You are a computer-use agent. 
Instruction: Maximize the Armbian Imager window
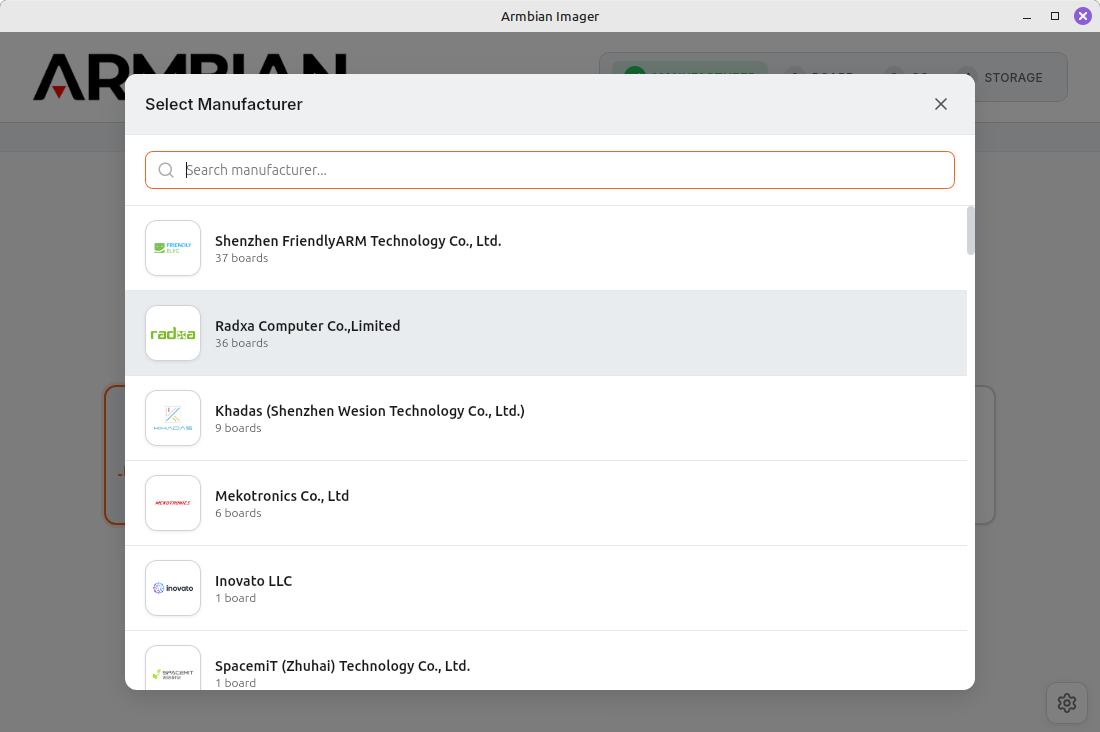[1054, 16]
